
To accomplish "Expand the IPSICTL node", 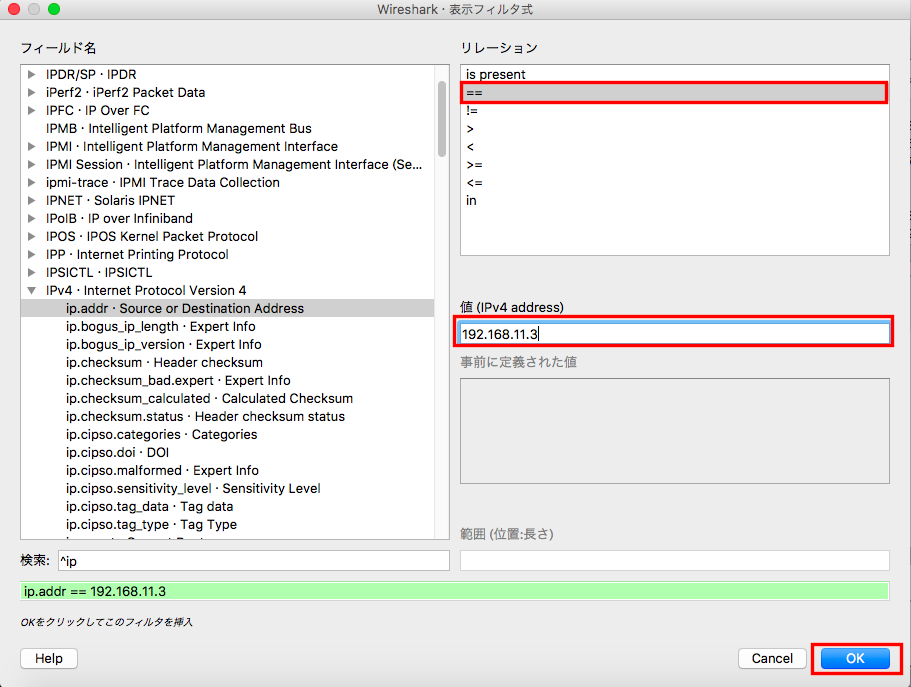I will 31,273.
